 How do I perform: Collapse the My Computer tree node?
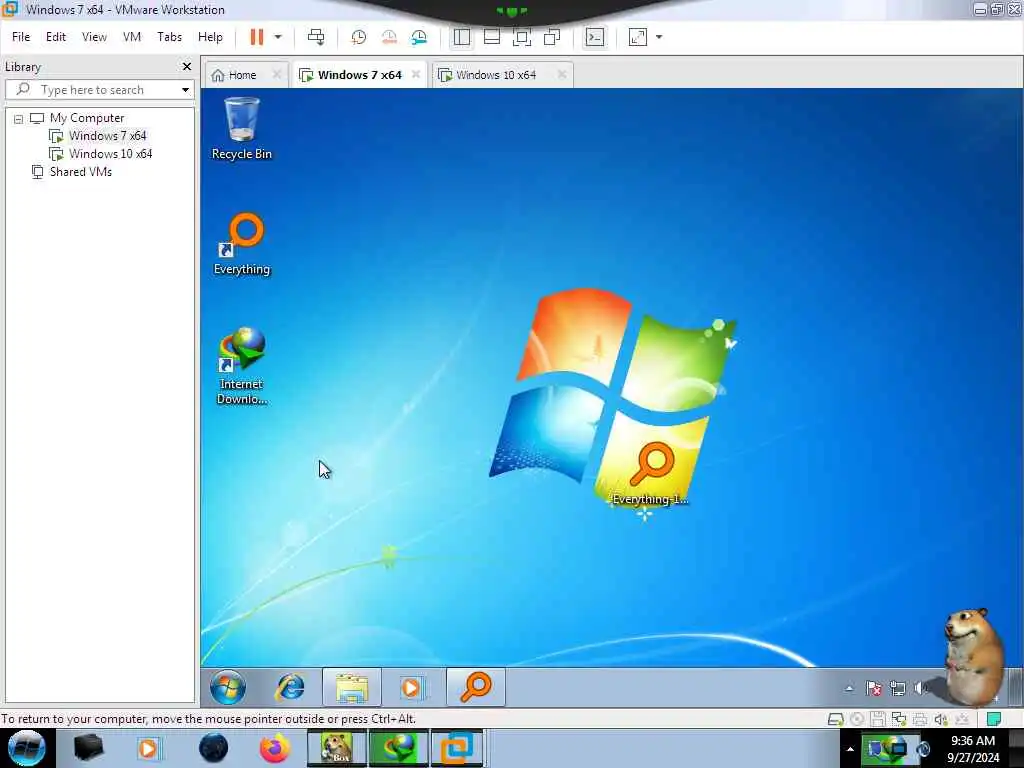(x=18, y=119)
